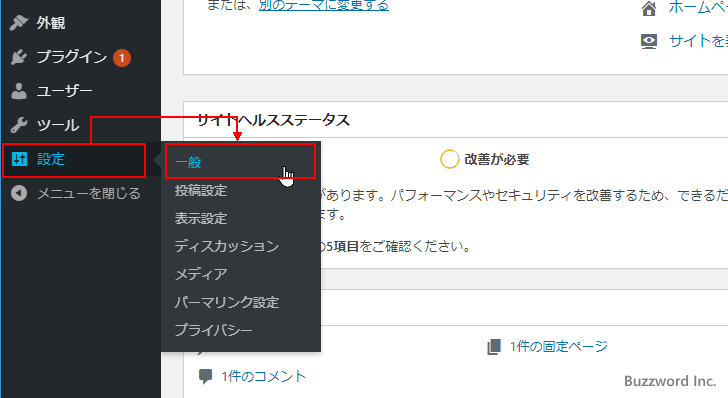
Task: Click the monitor icon beside サイトを
Action: [x=649, y=41]
